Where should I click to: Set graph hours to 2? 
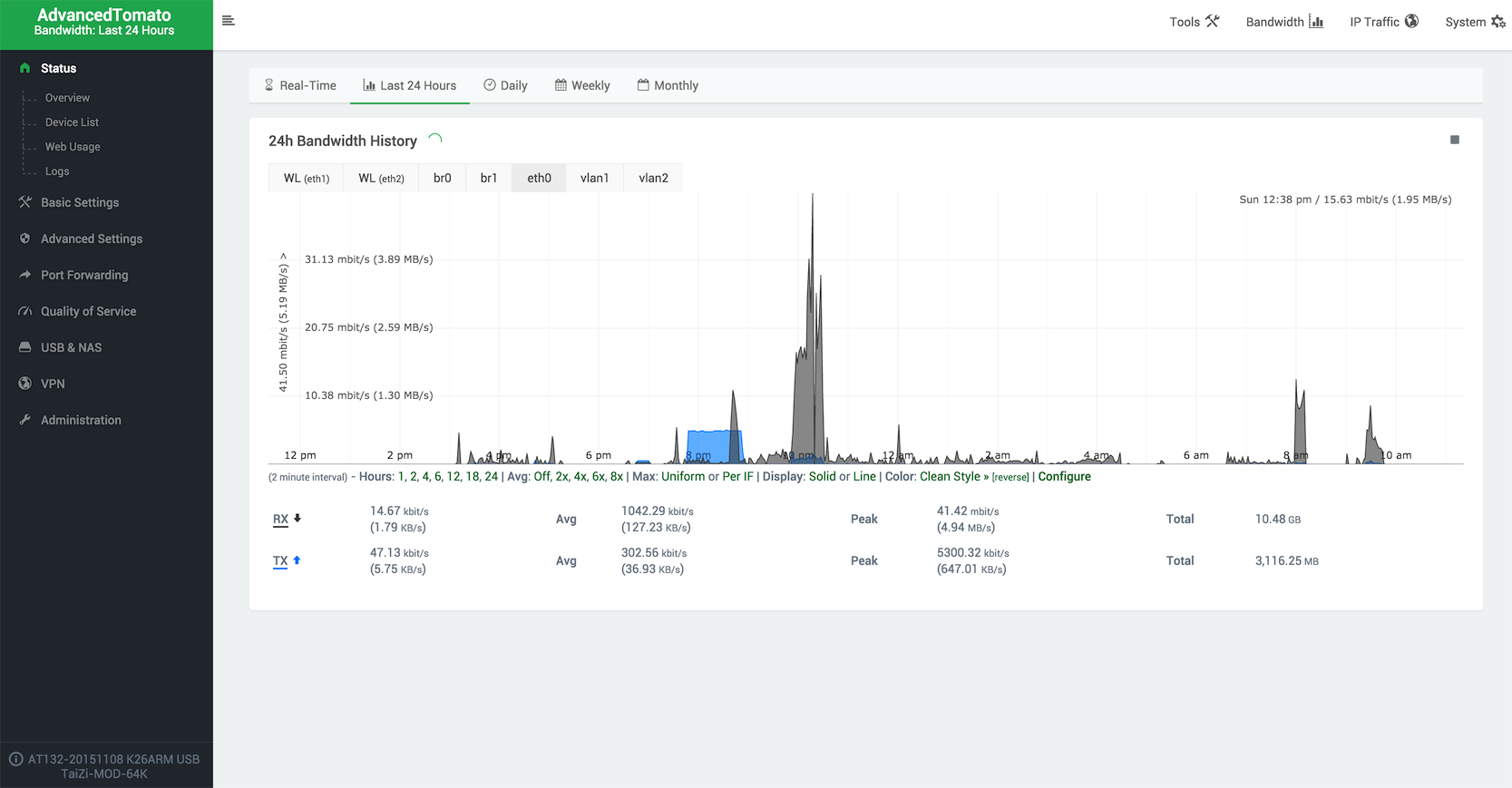coord(414,477)
